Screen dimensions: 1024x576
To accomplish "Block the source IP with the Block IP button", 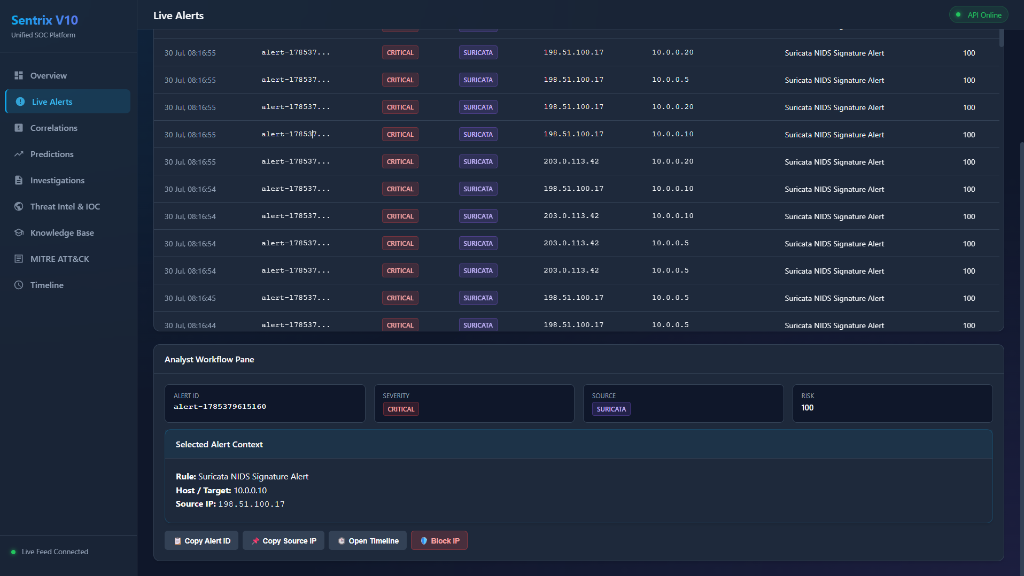I will point(440,541).
